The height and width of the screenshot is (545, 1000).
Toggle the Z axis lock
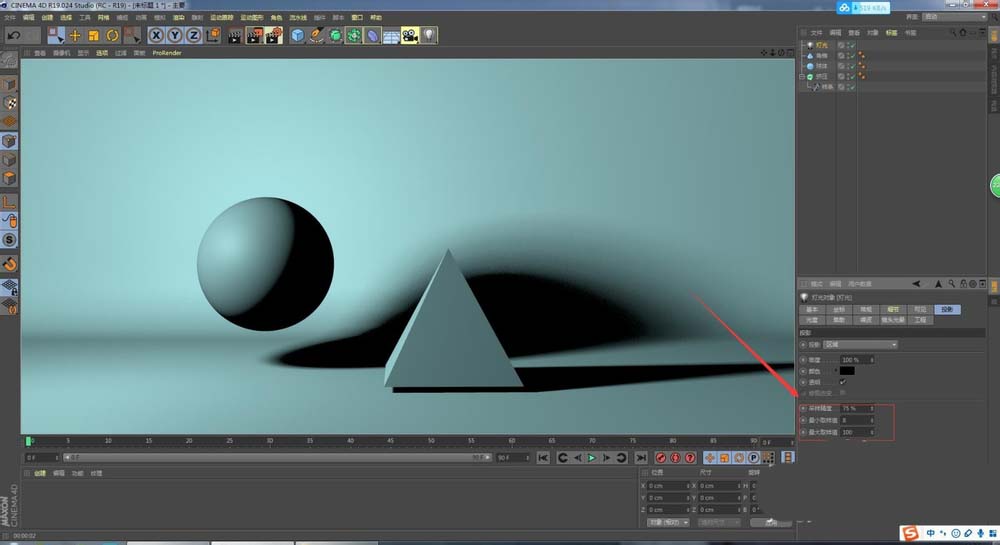(x=193, y=36)
